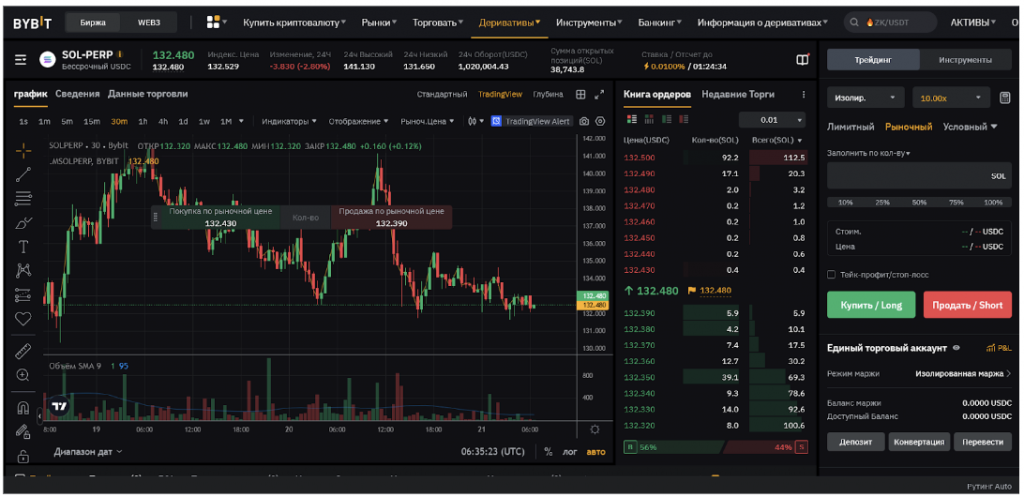Toggle the лог scale option

(570, 451)
